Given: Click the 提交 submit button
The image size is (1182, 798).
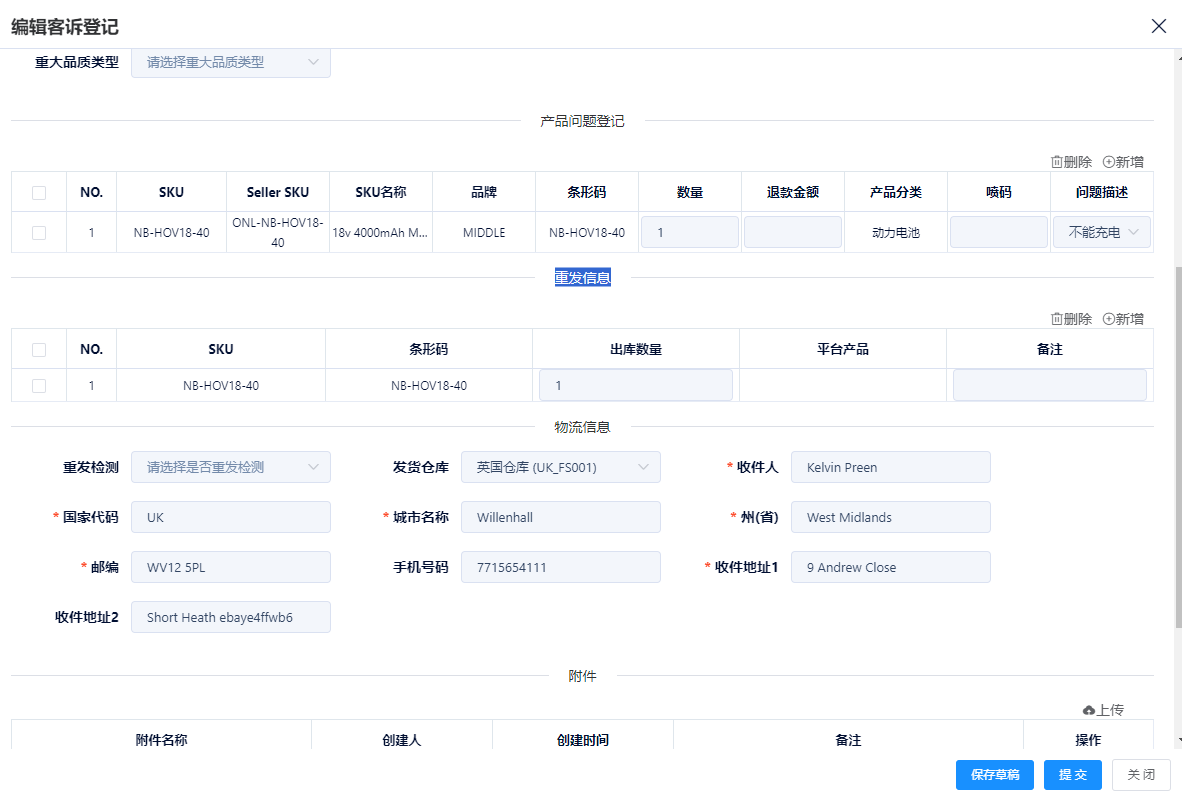Looking at the screenshot, I should click(1072, 775).
